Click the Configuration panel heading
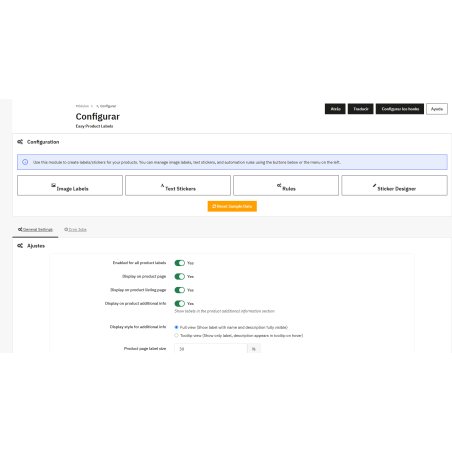The width and height of the screenshot is (452, 452). pyautogui.click(x=43, y=142)
